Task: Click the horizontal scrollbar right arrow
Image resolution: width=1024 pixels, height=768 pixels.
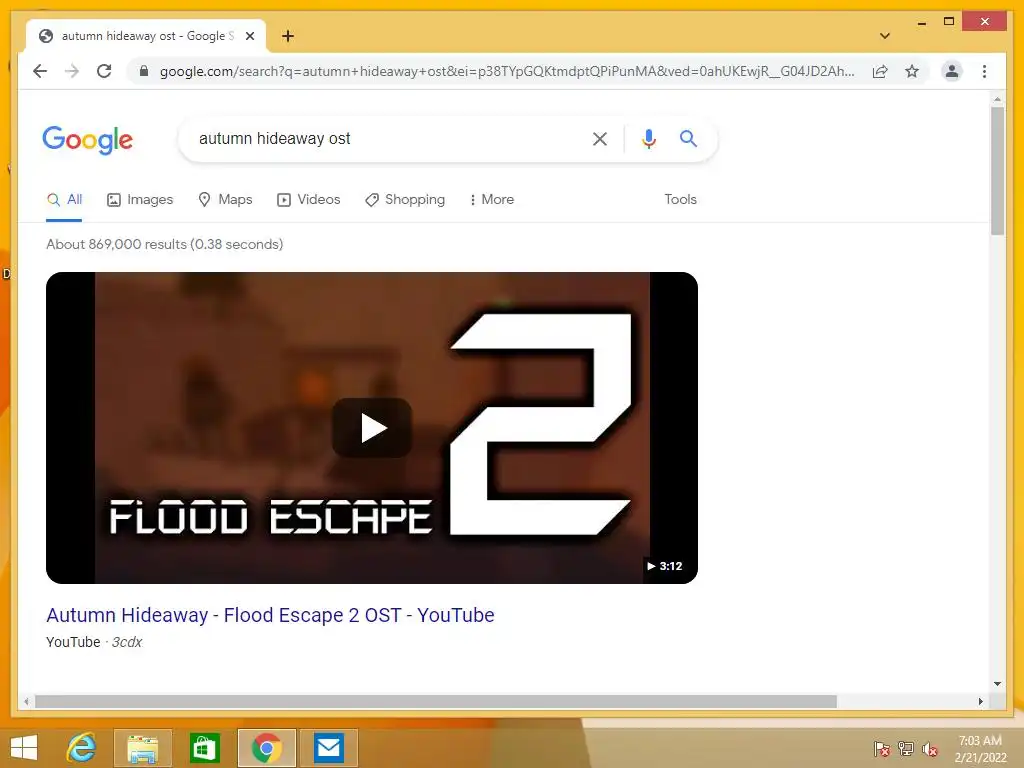Action: 980,701
